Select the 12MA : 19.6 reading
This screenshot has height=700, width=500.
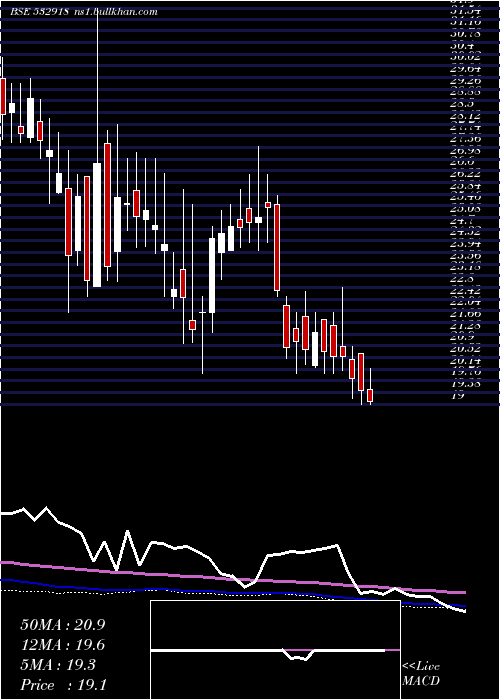pos(62,645)
